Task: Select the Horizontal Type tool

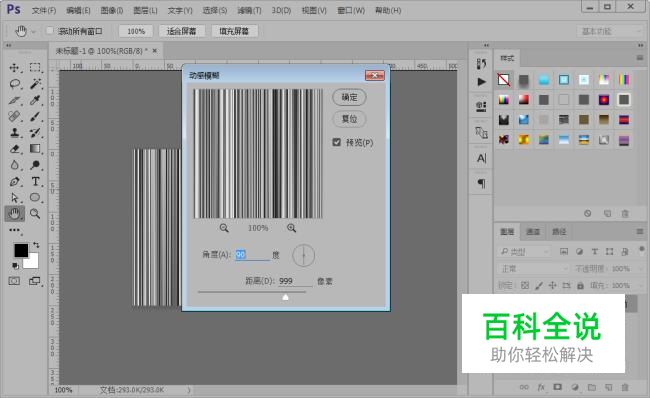Action: [35, 181]
